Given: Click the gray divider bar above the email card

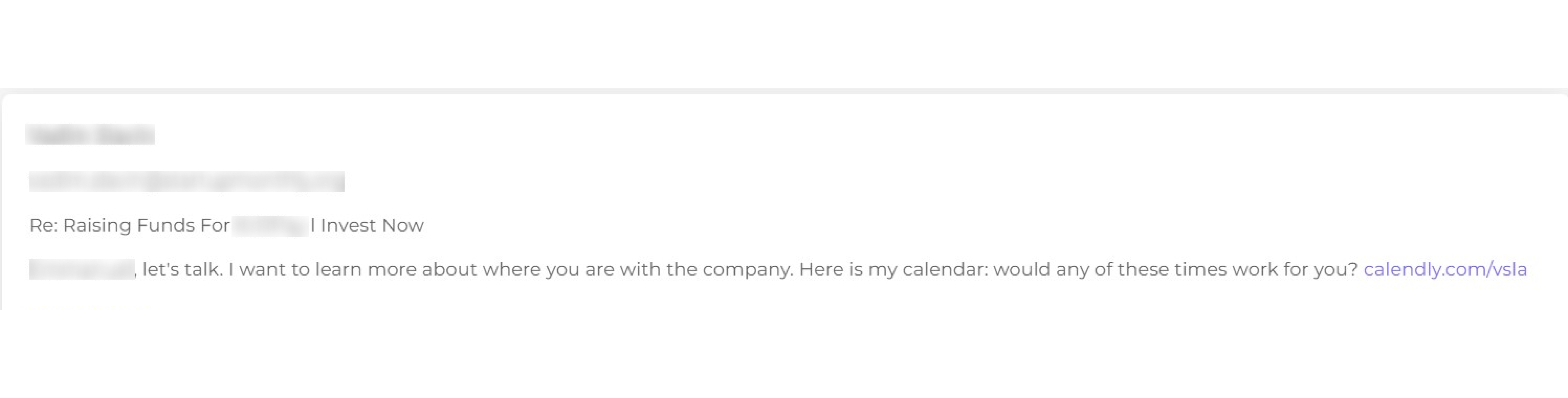Looking at the screenshot, I should point(784,91).
